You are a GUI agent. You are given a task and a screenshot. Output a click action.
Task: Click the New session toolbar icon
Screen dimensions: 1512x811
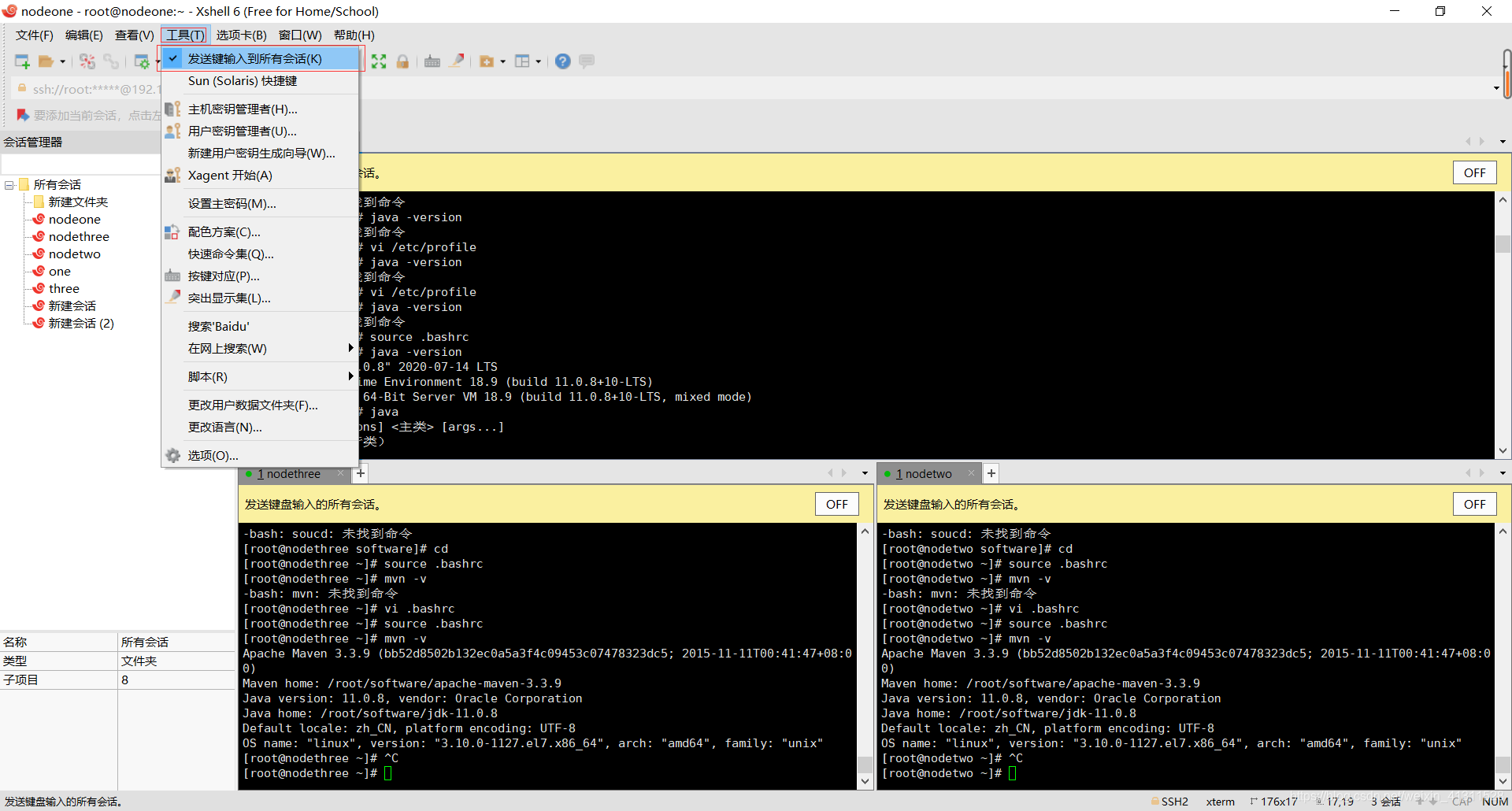coord(22,61)
